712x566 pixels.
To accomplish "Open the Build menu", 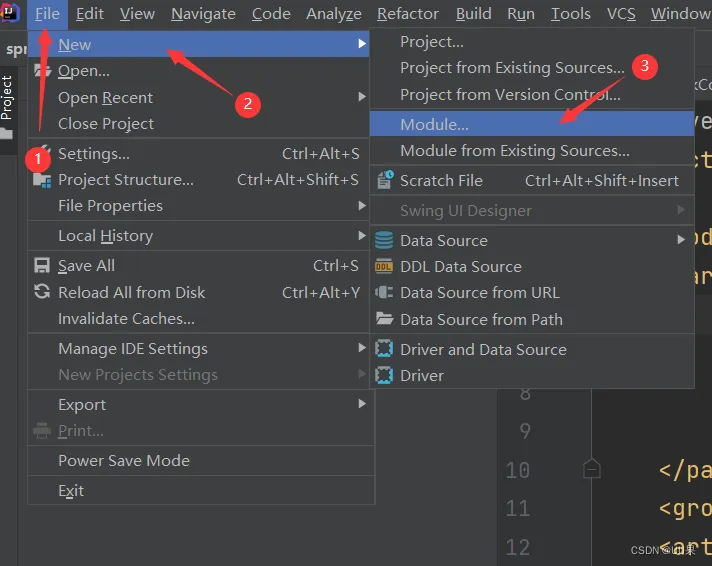I will tap(474, 14).
